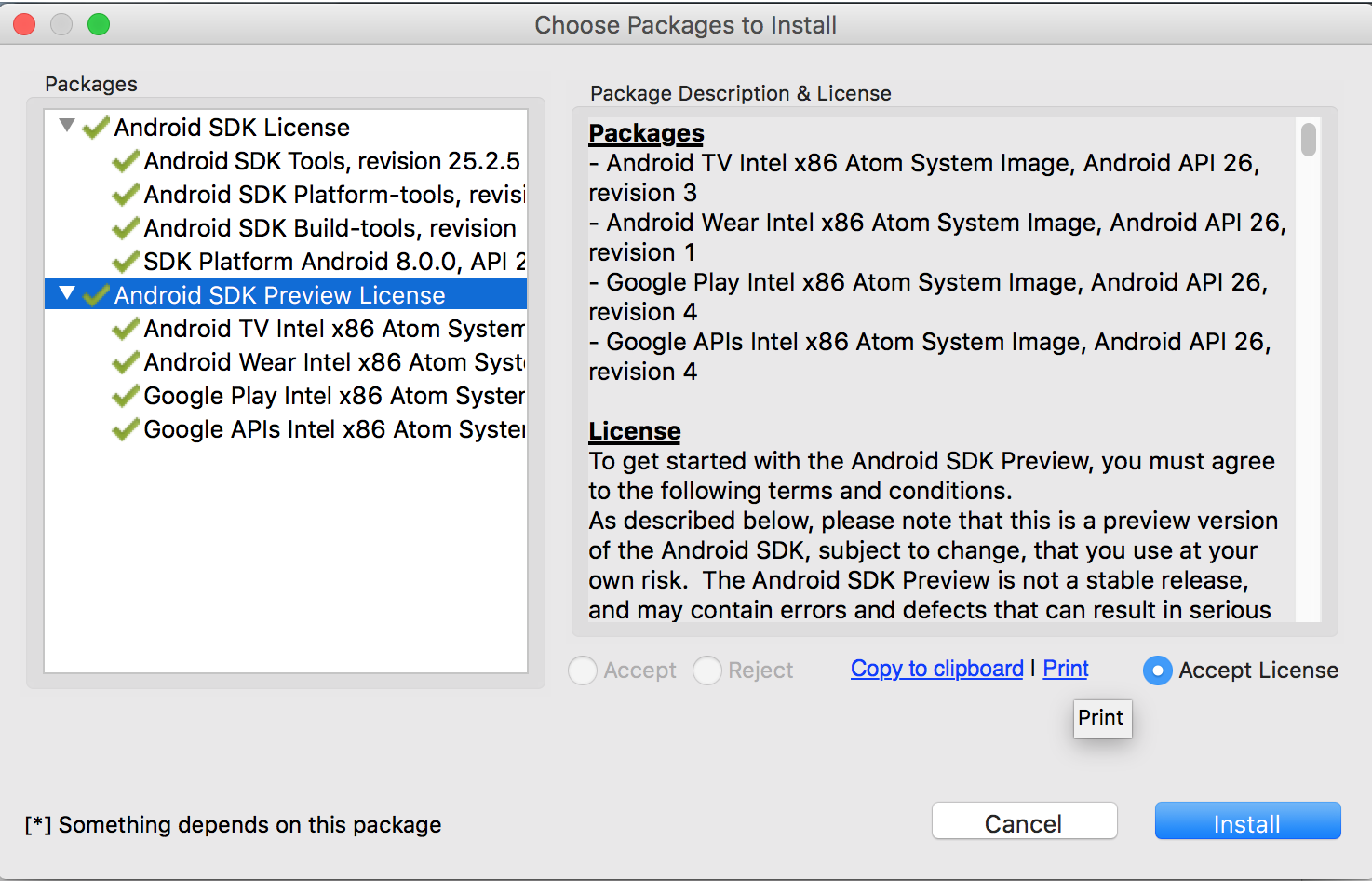Select the Reject radio button
The image size is (1372, 881).
[707, 671]
